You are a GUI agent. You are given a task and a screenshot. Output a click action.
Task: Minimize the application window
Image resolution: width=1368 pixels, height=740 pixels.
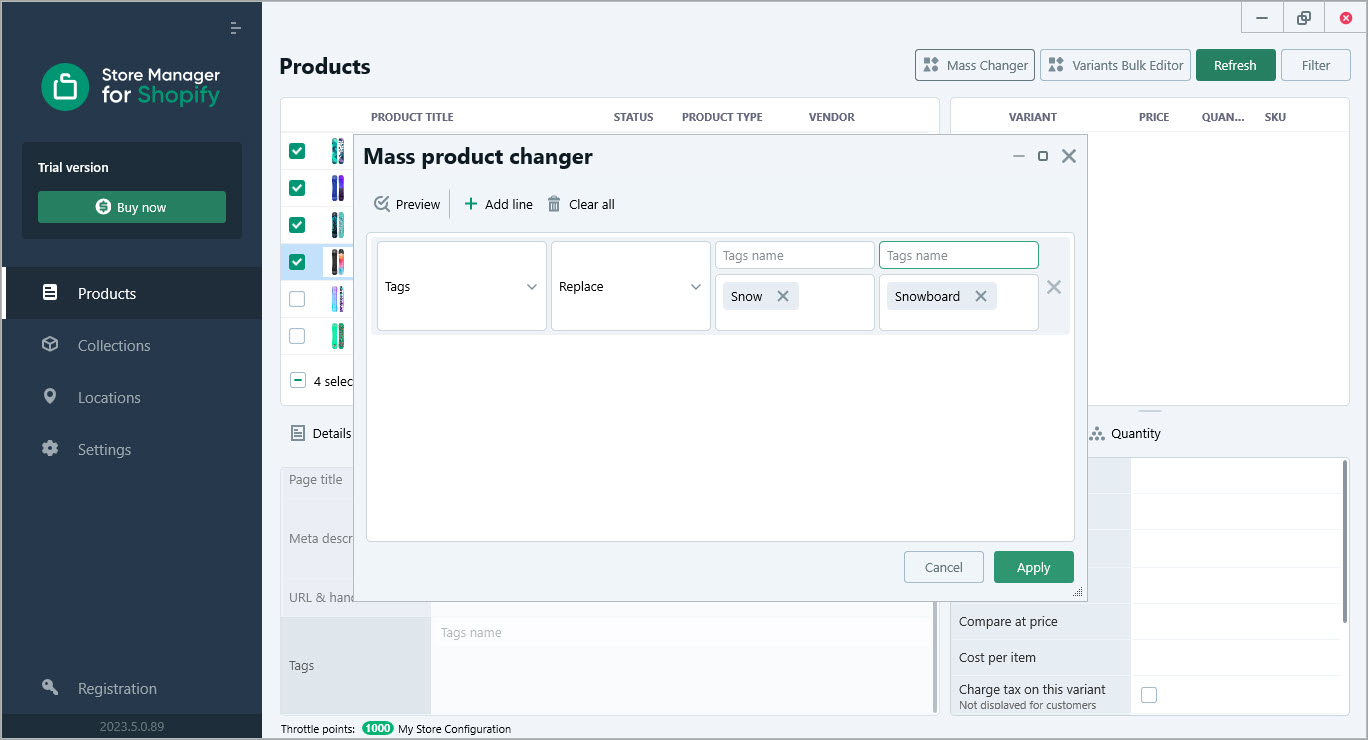click(1262, 18)
